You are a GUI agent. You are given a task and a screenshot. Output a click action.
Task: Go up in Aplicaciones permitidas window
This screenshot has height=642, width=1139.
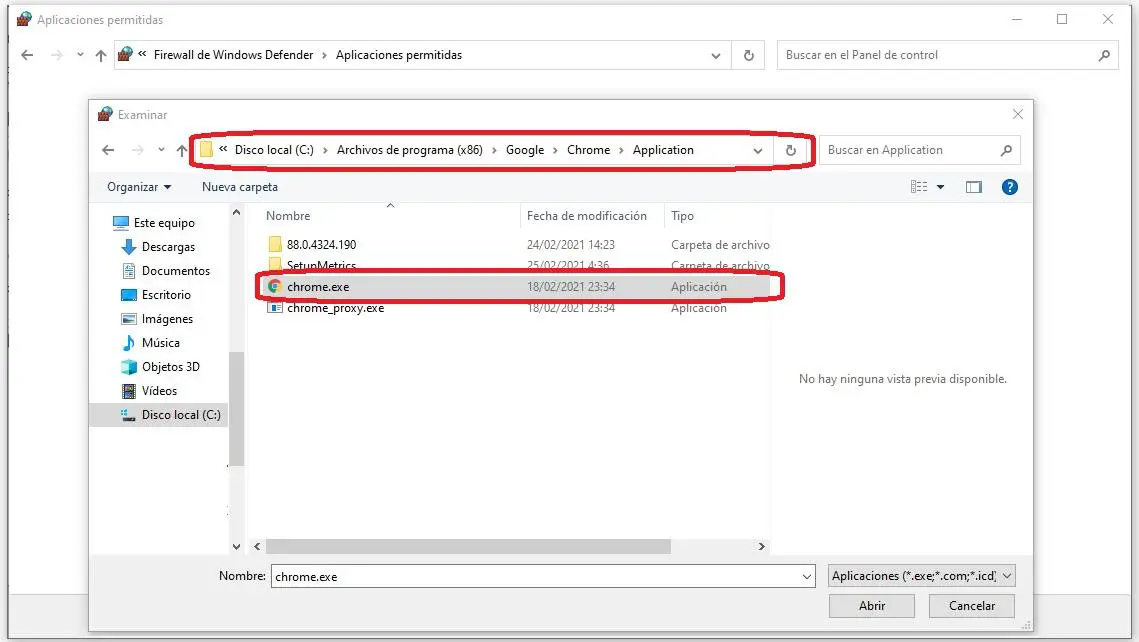click(101, 55)
